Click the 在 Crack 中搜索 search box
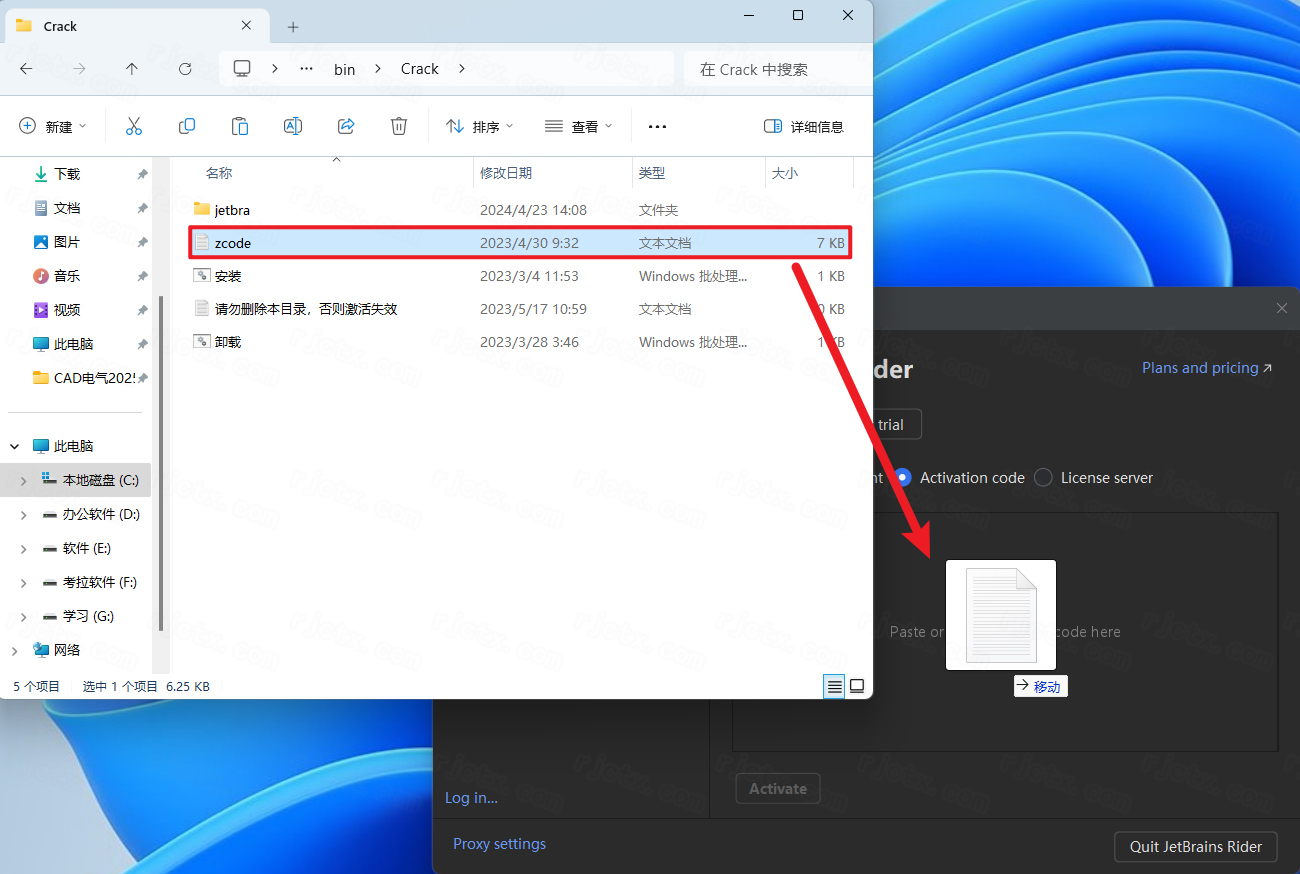 777,69
